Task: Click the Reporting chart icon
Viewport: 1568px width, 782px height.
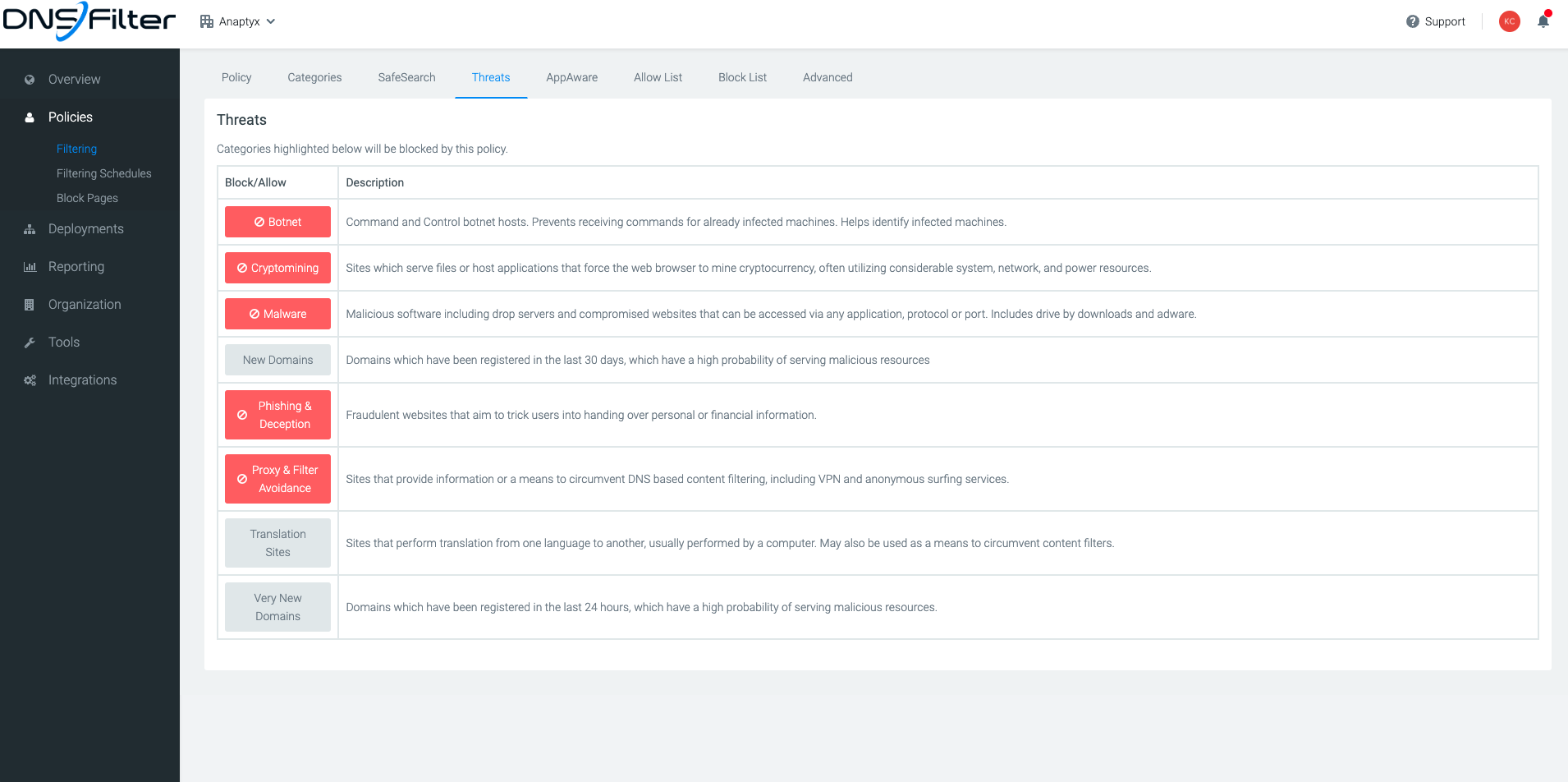Action: click(x=30, y=267)
